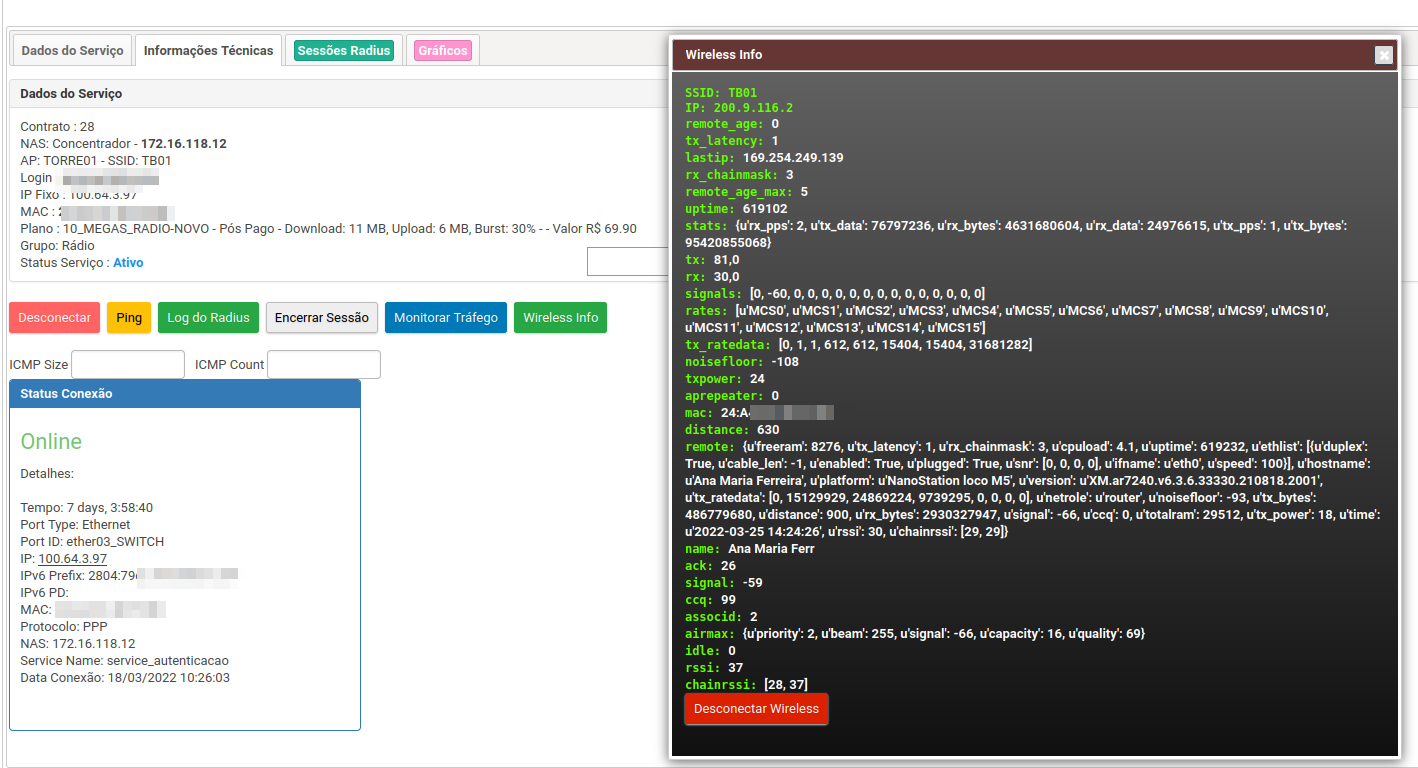1418x768 pixels.
Task: Click the underlined IP 100.64.3.97 link
Action: point(72,558)
